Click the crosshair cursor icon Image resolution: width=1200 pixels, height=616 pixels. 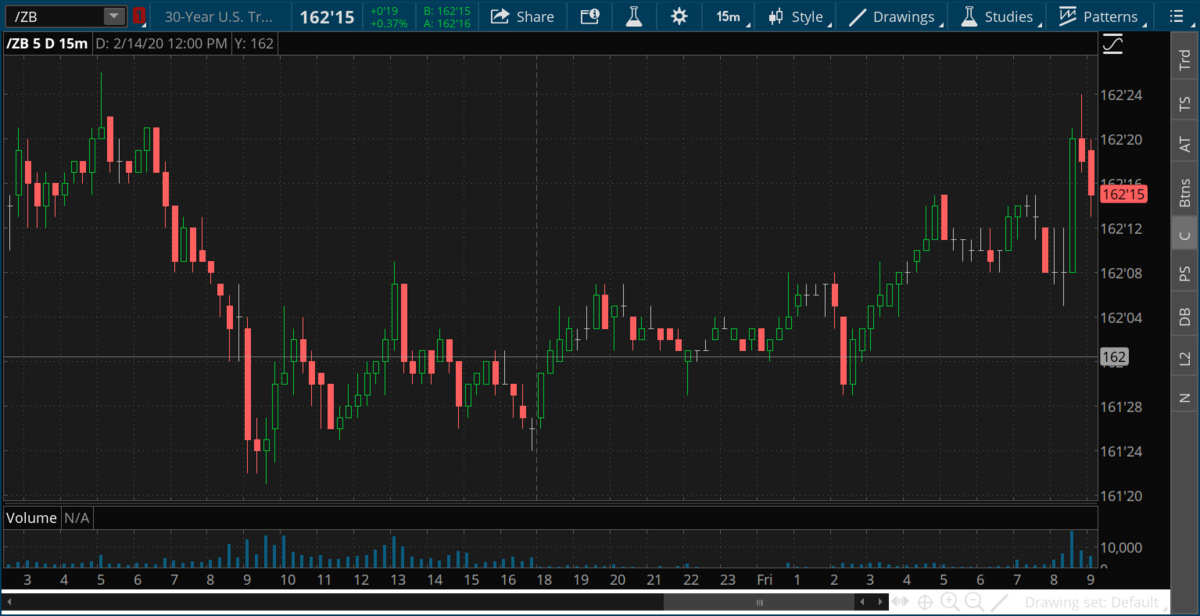925,602
